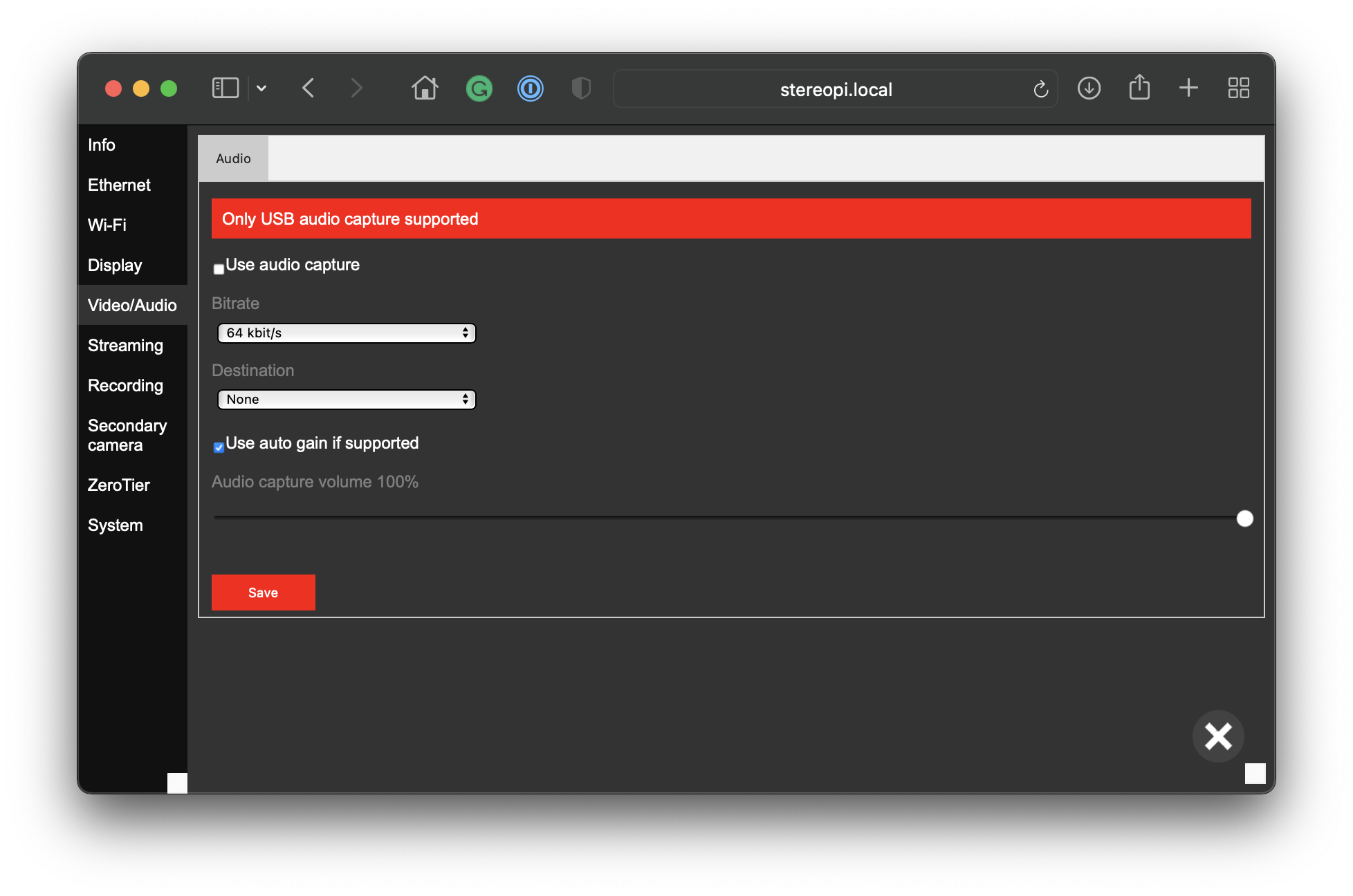Viewport: 1353px width, 896px height.
Task: Click the Safari sidebar toggle icon
Action: (x=225, y=88)
